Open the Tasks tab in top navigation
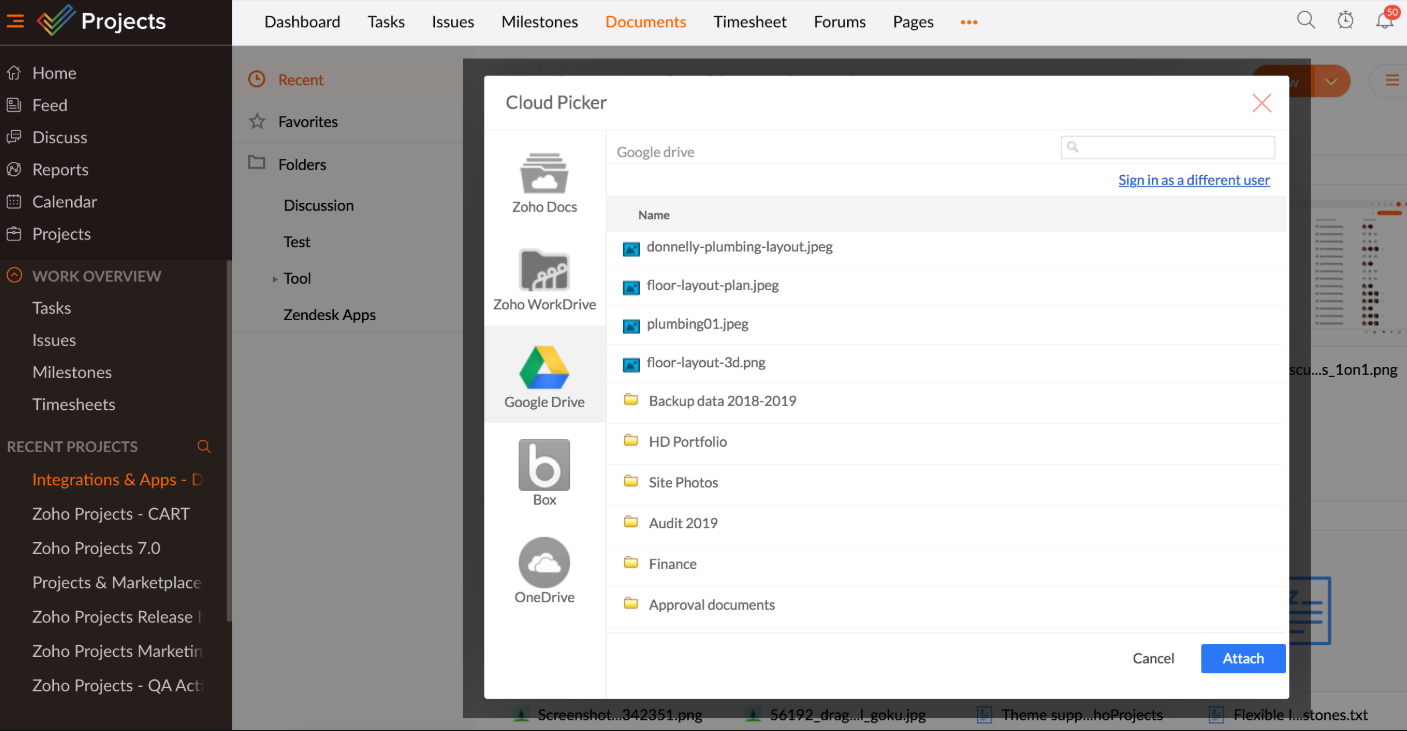This screenshot has width=1407, height=731. pos(386,21)
